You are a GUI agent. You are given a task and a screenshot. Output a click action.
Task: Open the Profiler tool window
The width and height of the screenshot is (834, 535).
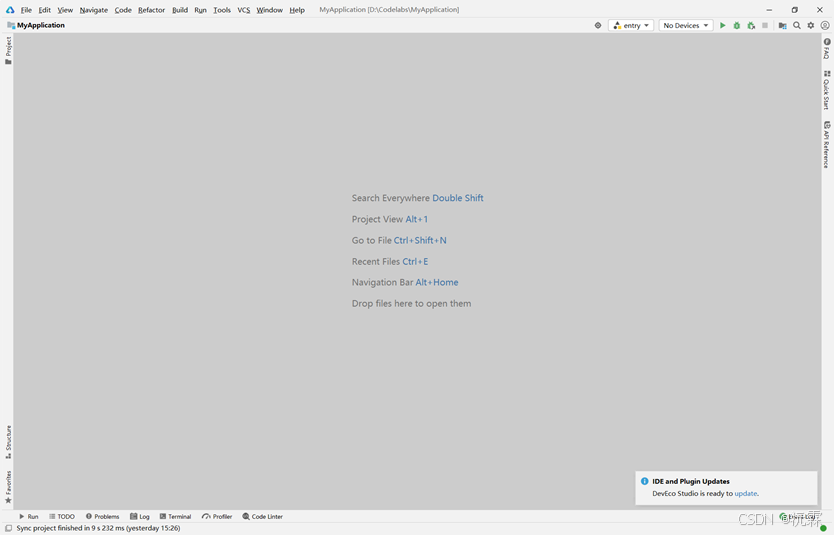tap(217, 516)
